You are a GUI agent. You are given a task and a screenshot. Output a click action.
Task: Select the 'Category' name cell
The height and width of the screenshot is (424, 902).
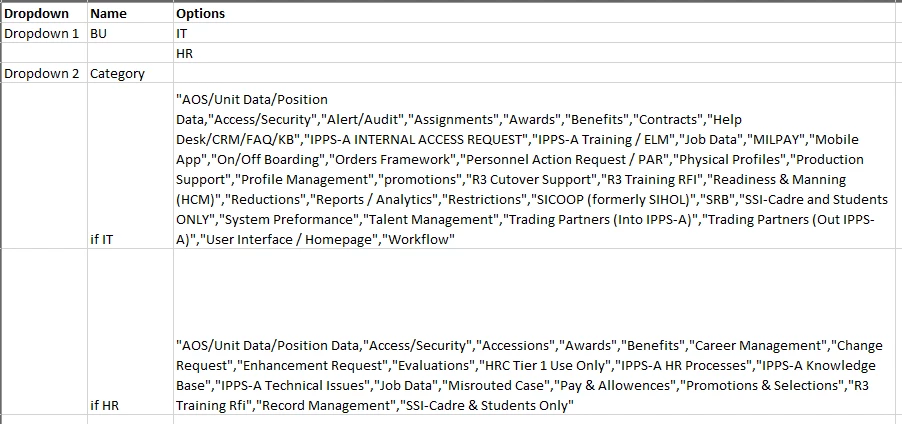point(131,73)
